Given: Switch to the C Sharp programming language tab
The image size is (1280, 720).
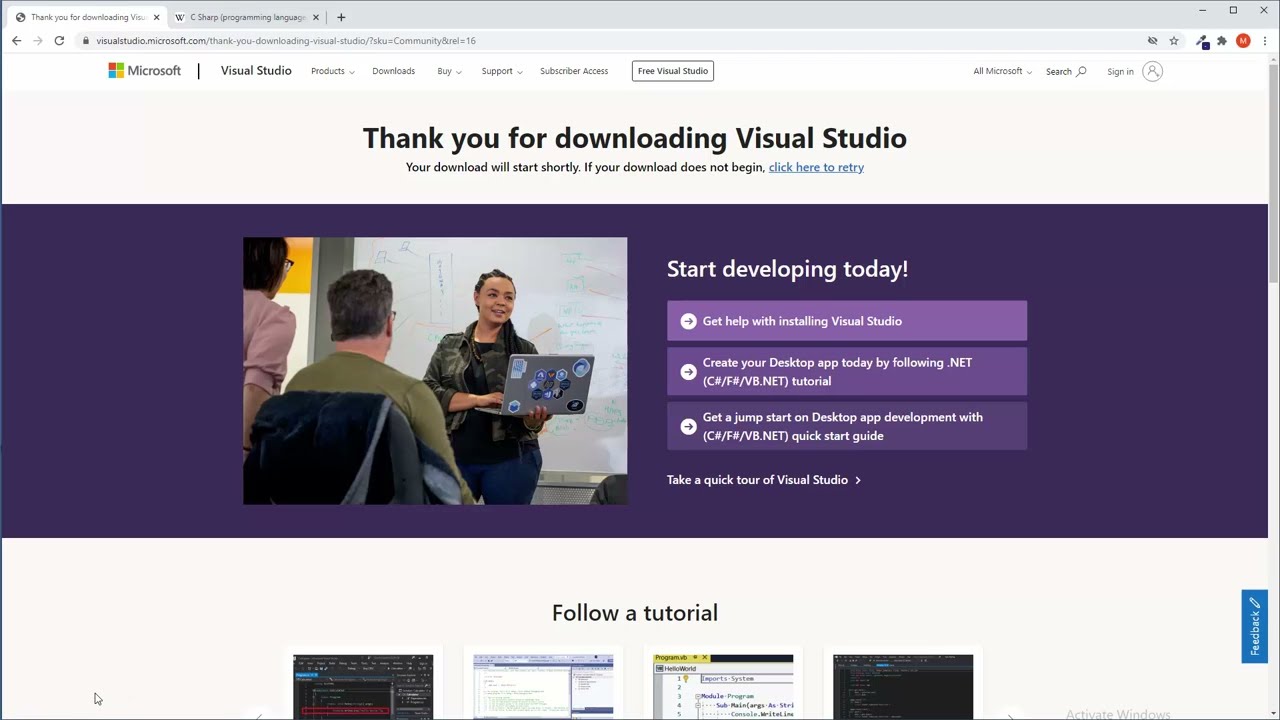Looking at the screenshot, I should tap(247, 17).
